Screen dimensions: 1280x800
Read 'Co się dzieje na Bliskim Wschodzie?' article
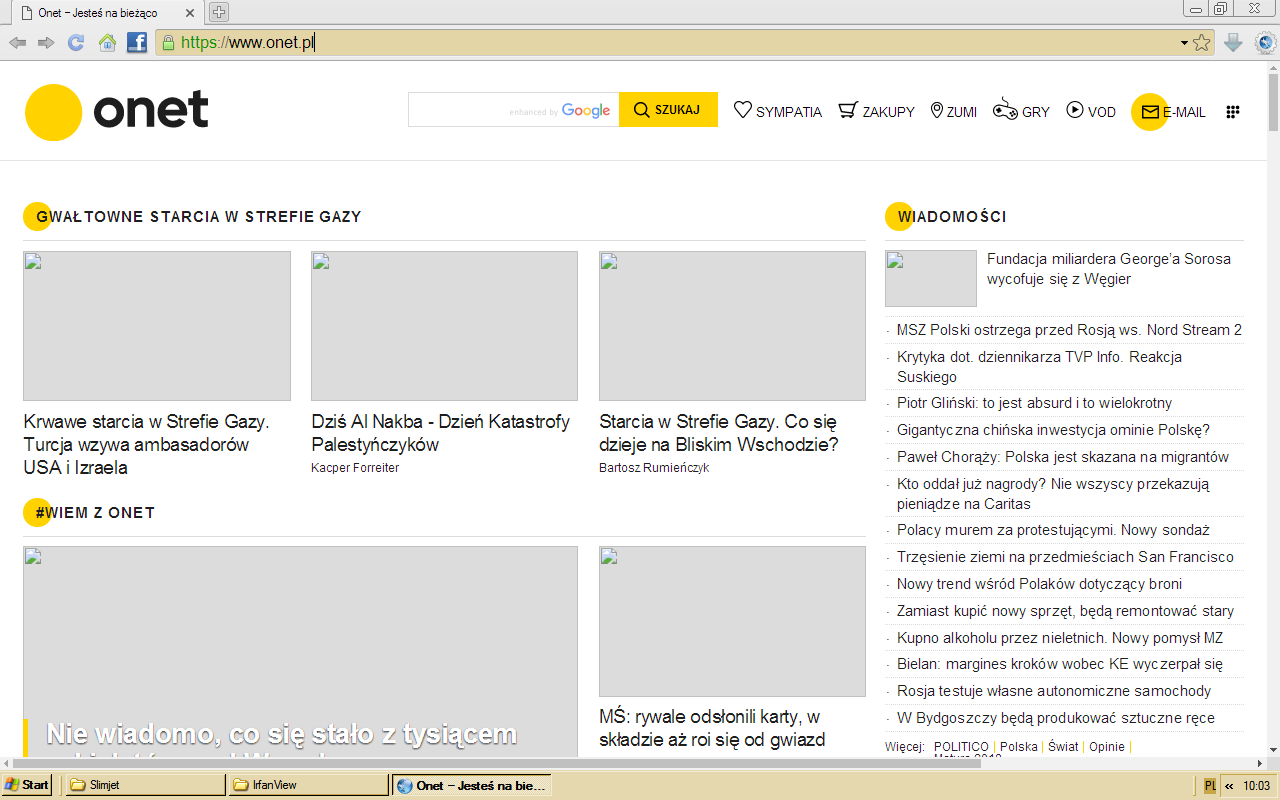(x=719, y=433)
